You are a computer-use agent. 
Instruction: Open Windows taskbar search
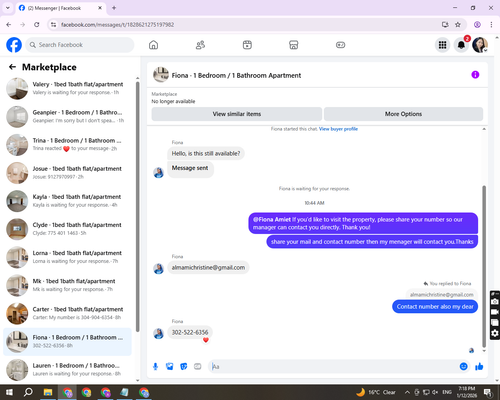[x=28, y=392]
